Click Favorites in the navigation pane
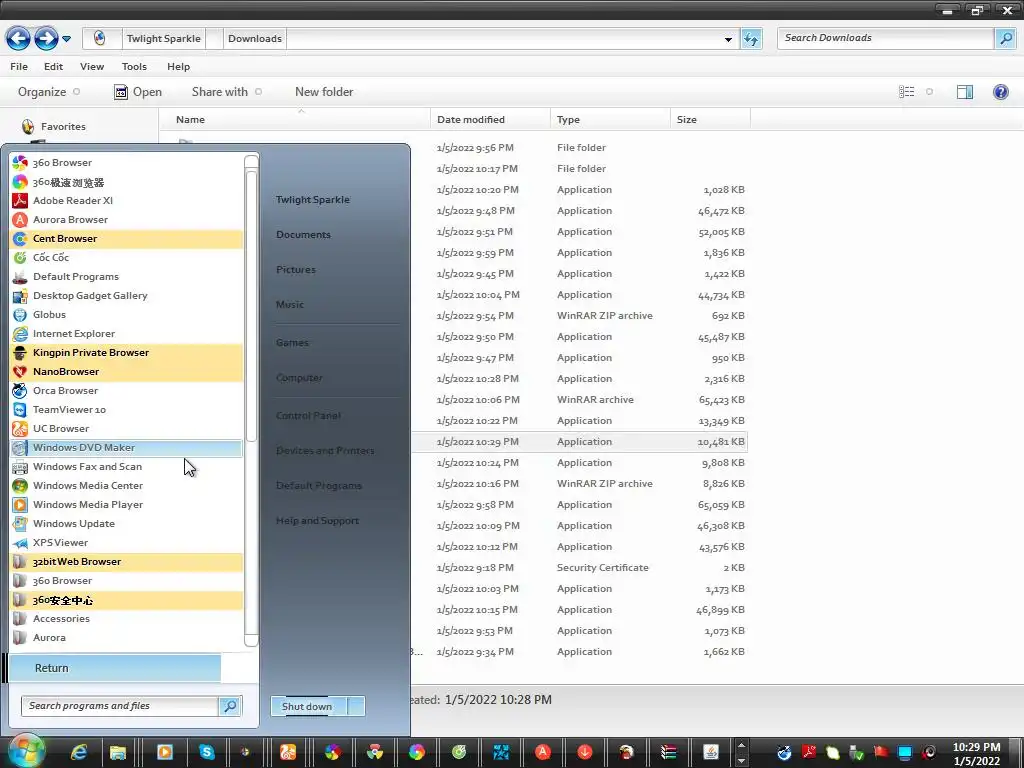The width and height of the screenshot is (1024, 768). pos(63,127)
